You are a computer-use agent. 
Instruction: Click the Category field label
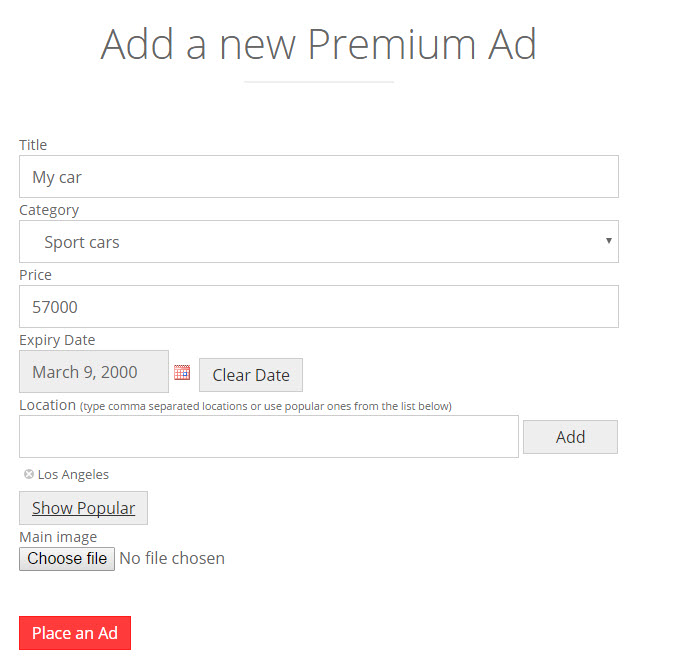49,210
